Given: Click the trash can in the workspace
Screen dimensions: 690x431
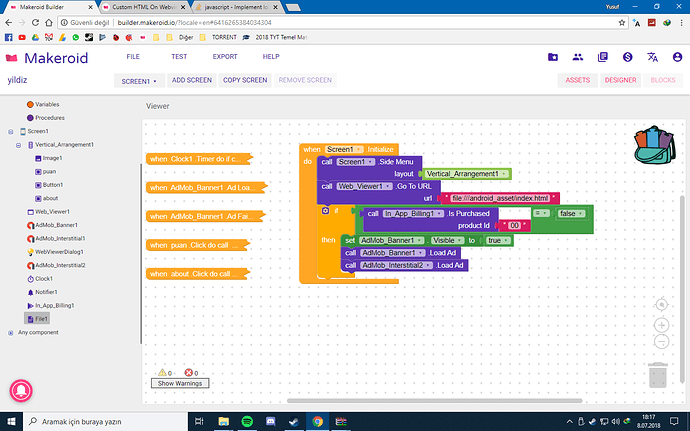Looking at the screenshot, I should [658, 376].
